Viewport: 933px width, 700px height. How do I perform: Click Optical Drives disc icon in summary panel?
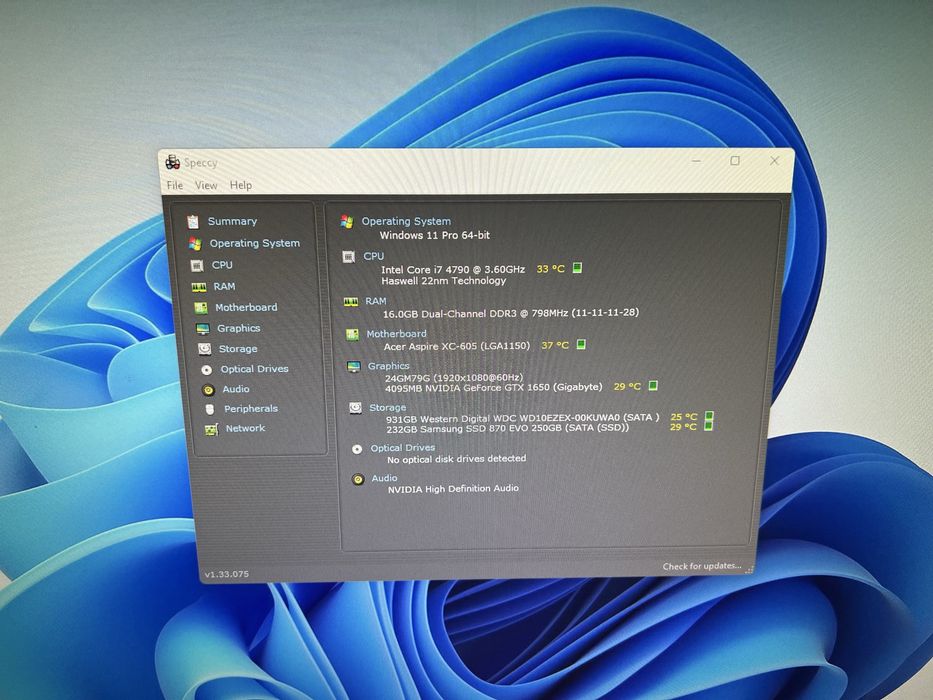pos(357,449)
